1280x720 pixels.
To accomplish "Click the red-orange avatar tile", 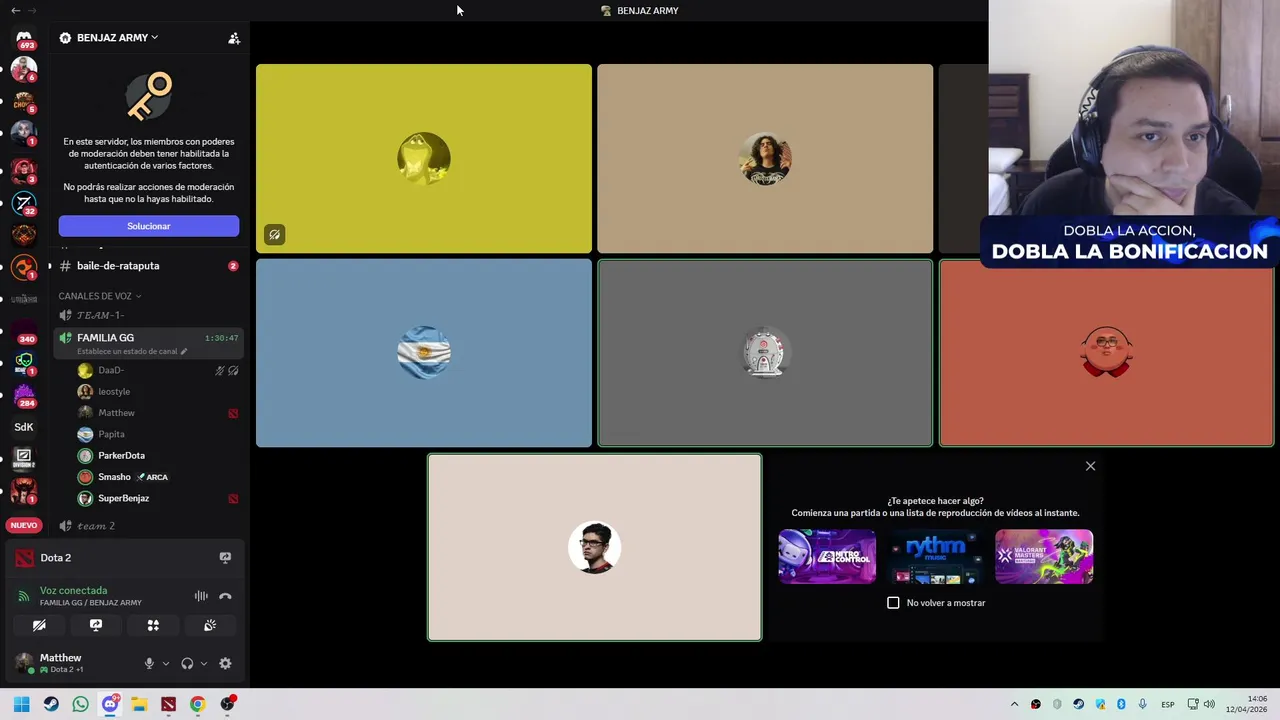I will pos(1106,353).
